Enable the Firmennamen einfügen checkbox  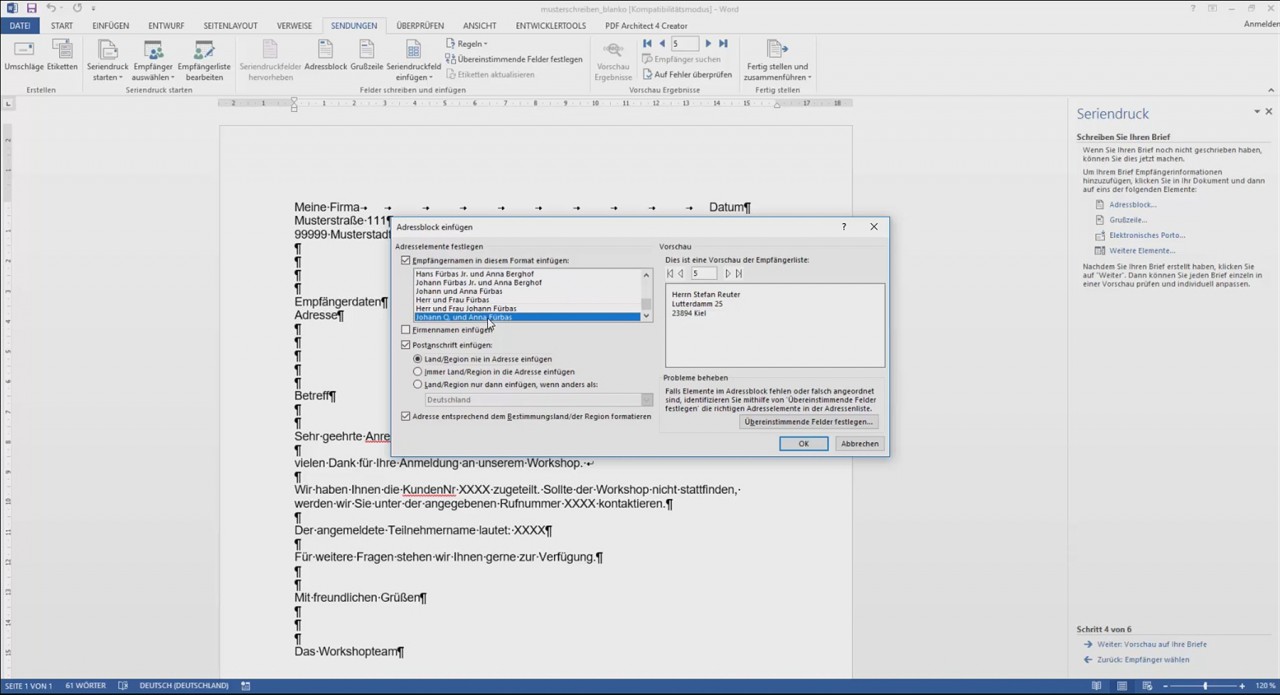coord(406,329)
